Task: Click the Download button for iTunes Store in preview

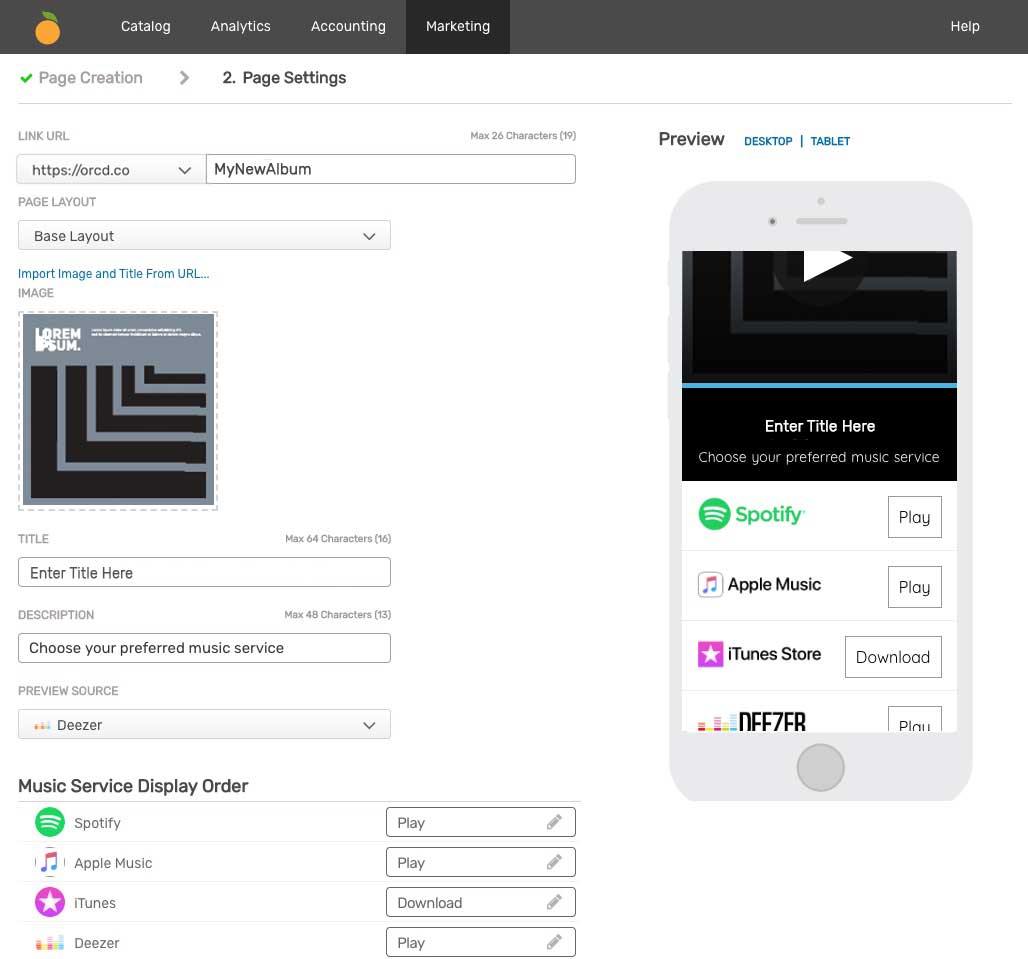Action: pyautogui.click(x=893, y=657)
